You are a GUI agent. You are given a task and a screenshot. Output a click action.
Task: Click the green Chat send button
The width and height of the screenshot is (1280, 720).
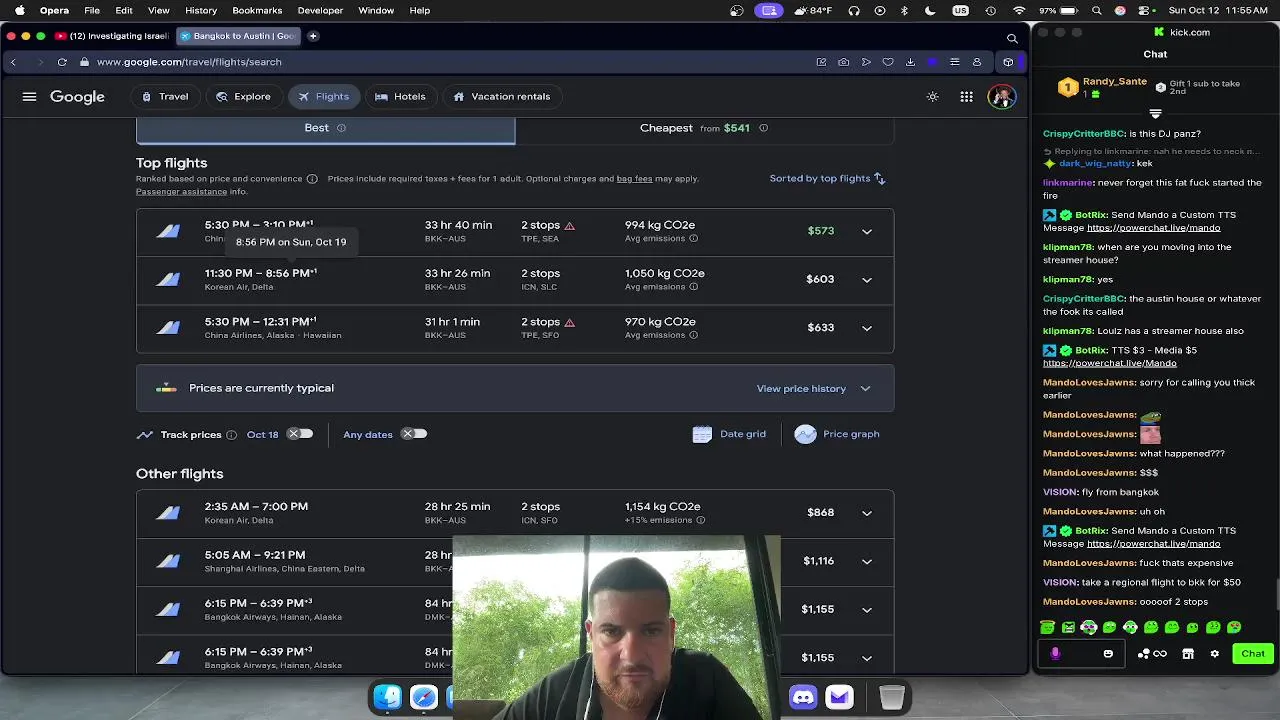click(x=1253, y=654)
